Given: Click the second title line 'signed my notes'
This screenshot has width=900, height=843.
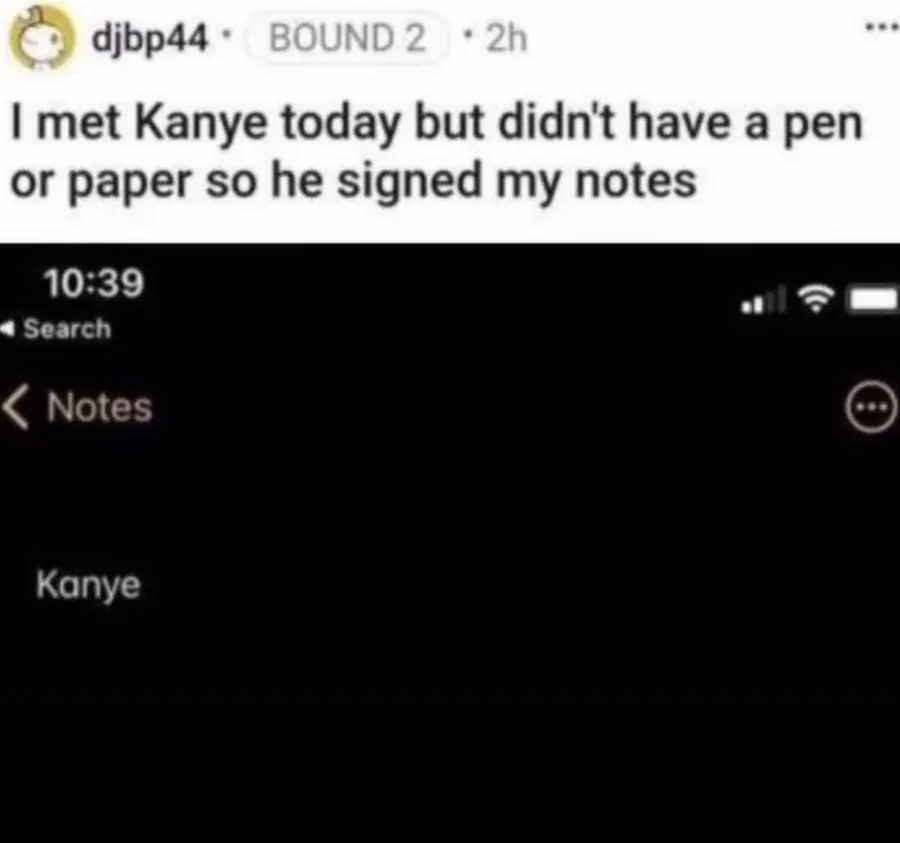Looking at the screenshot, I should [516, 182].
